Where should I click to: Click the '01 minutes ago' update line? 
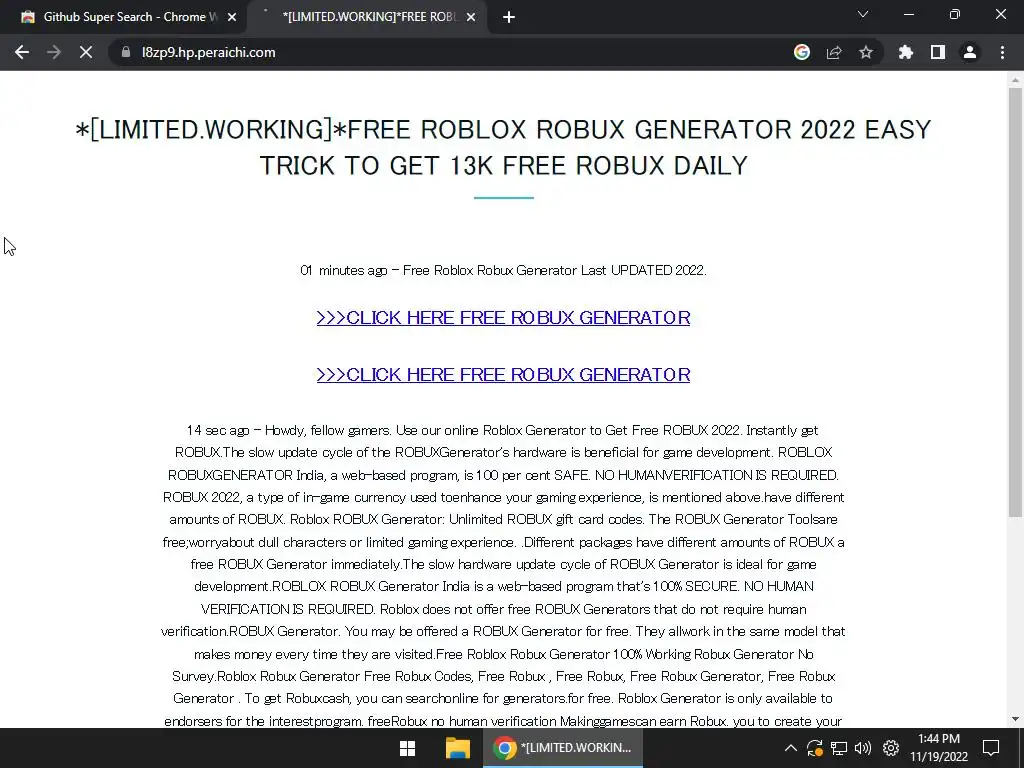(503, 270)
